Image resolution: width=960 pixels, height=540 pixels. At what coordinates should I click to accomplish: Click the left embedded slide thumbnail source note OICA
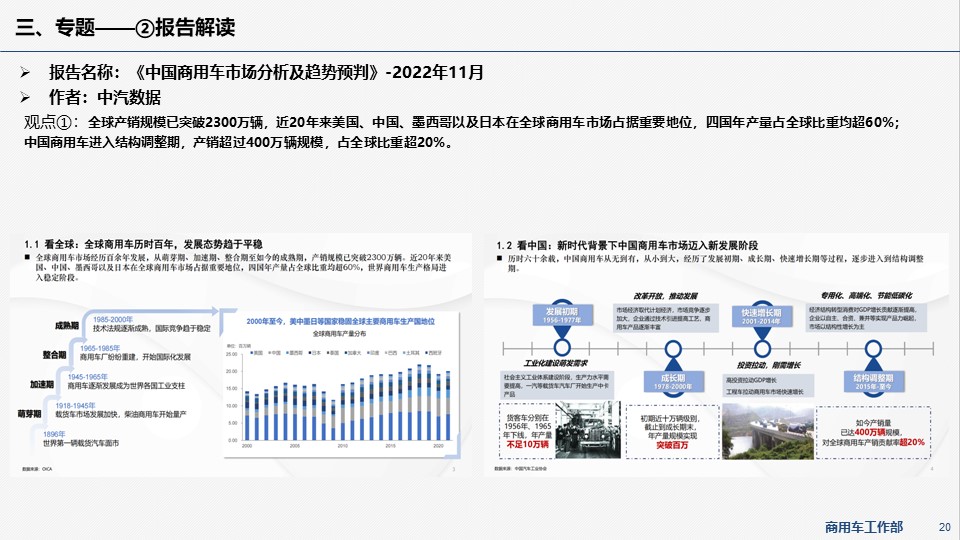[37, 469]
